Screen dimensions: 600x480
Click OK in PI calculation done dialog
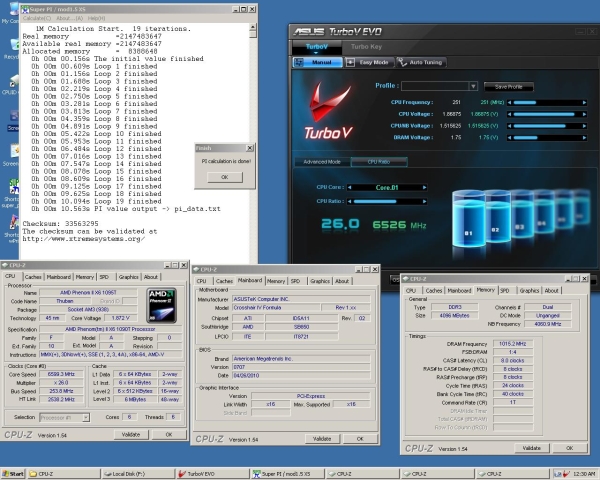point(225,177)
